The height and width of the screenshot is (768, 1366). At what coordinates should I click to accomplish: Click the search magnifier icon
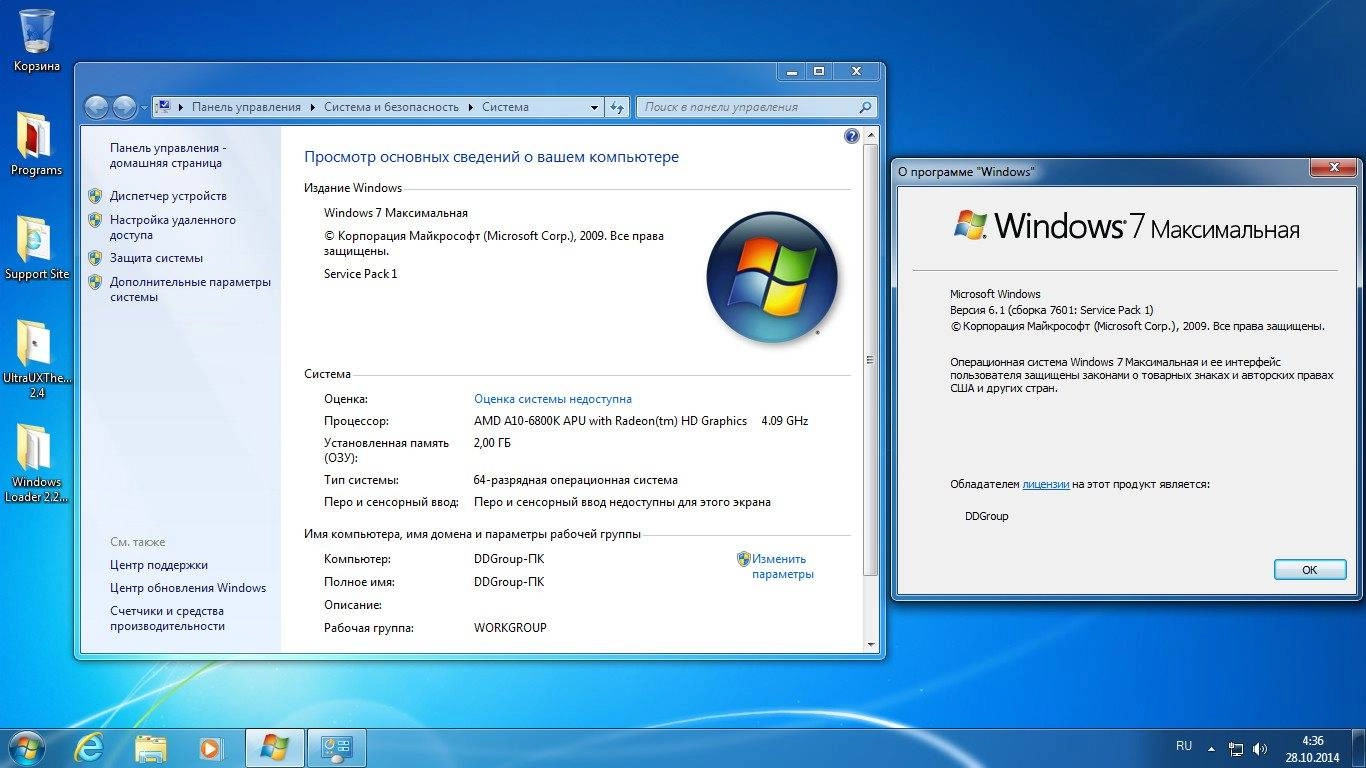point(866,107)
